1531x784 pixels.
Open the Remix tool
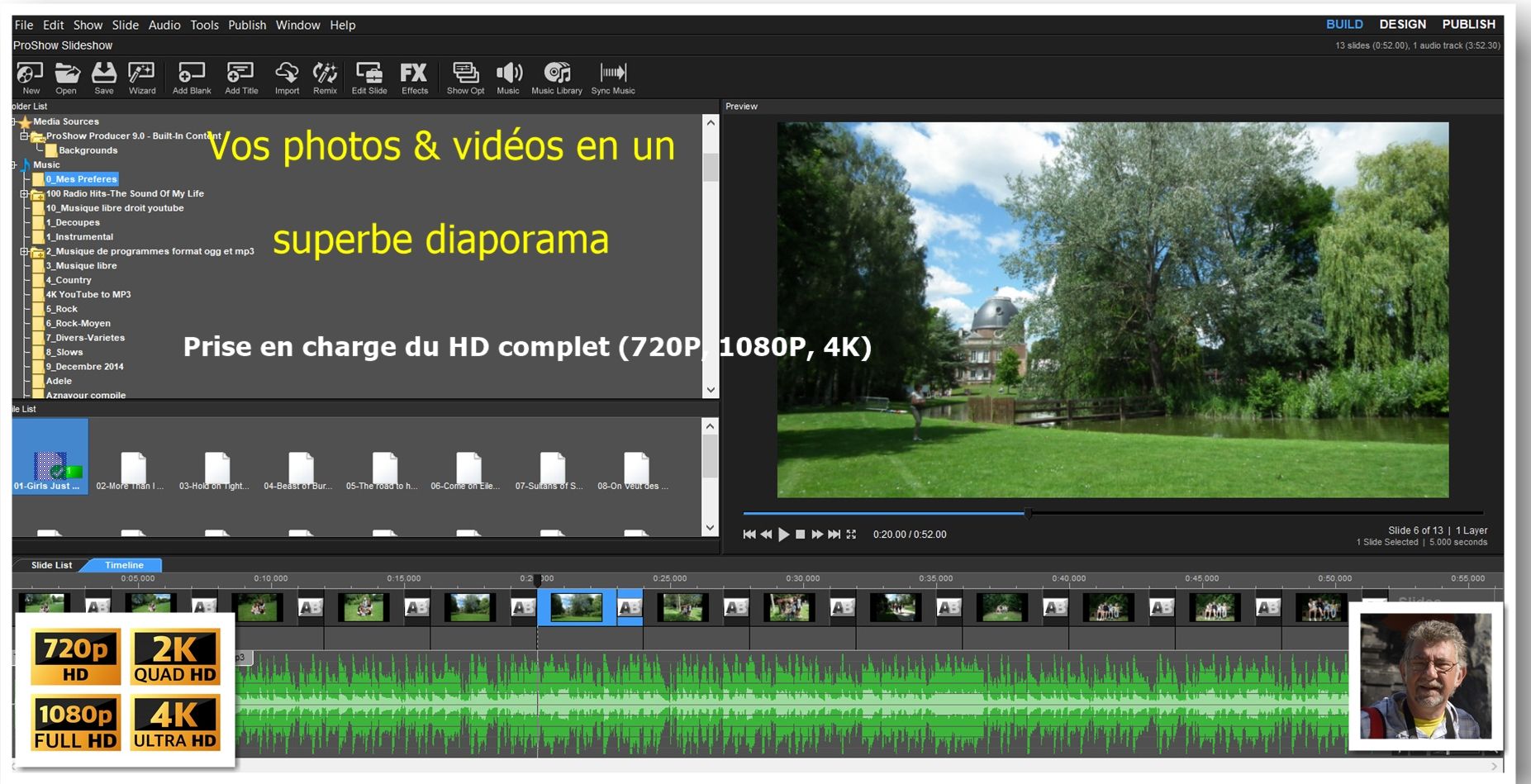[x=325, y=78]
